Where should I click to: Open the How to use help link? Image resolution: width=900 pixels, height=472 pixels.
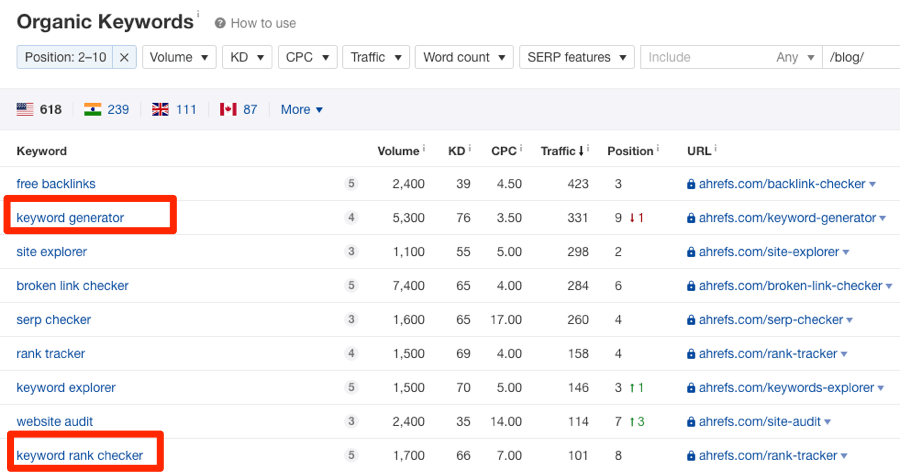pos(263,24)
